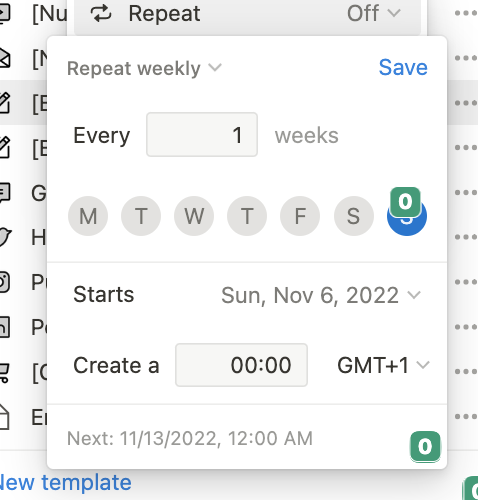This screenshot has height=500, width=478.
Task: Toggle Saturday in the weekday selector
Action: pyautogui.click(x=354, y=216)
